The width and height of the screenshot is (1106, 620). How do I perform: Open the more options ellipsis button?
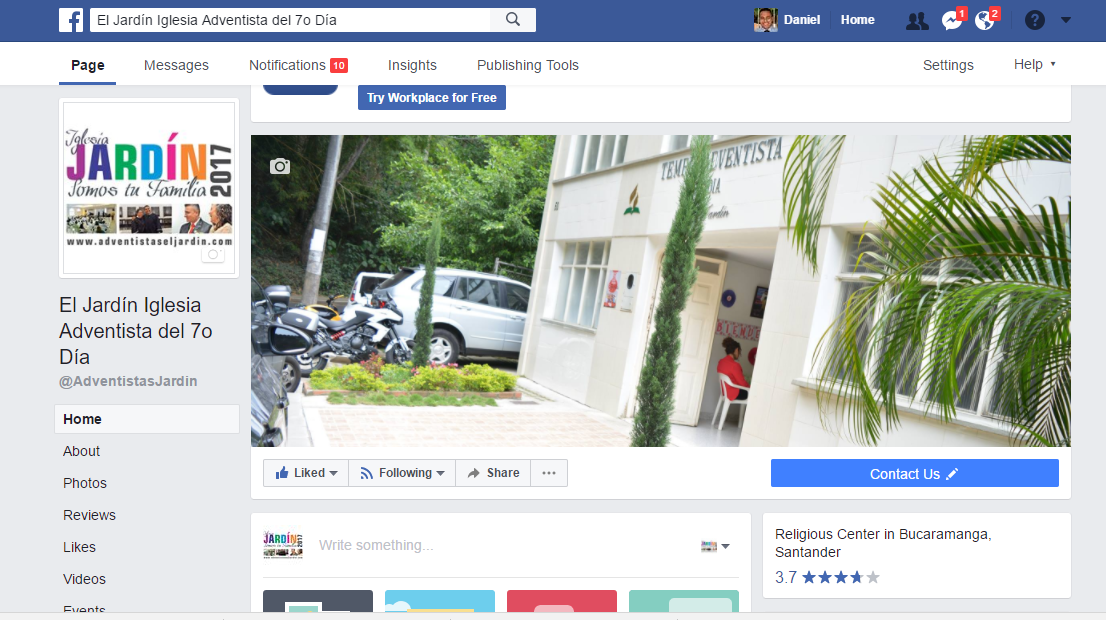(x=549, y=473)
